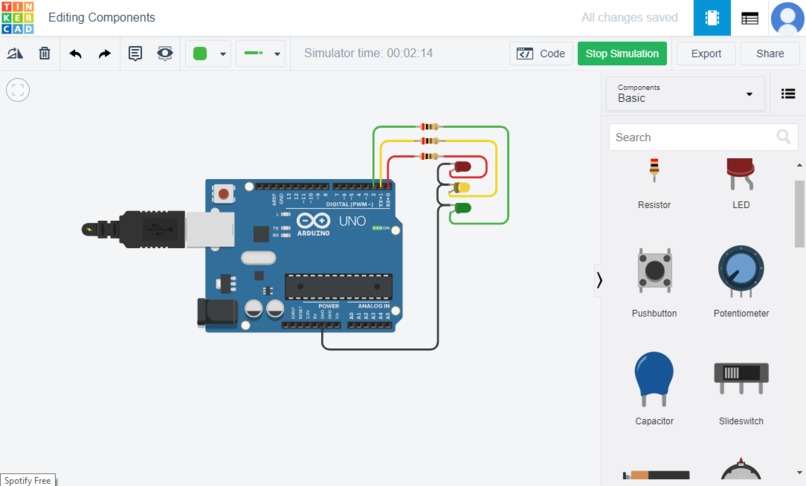The height and width of the screenshot is (486, 806).
Task: Open the Components Basic dropdown
Action: (685, 94)
